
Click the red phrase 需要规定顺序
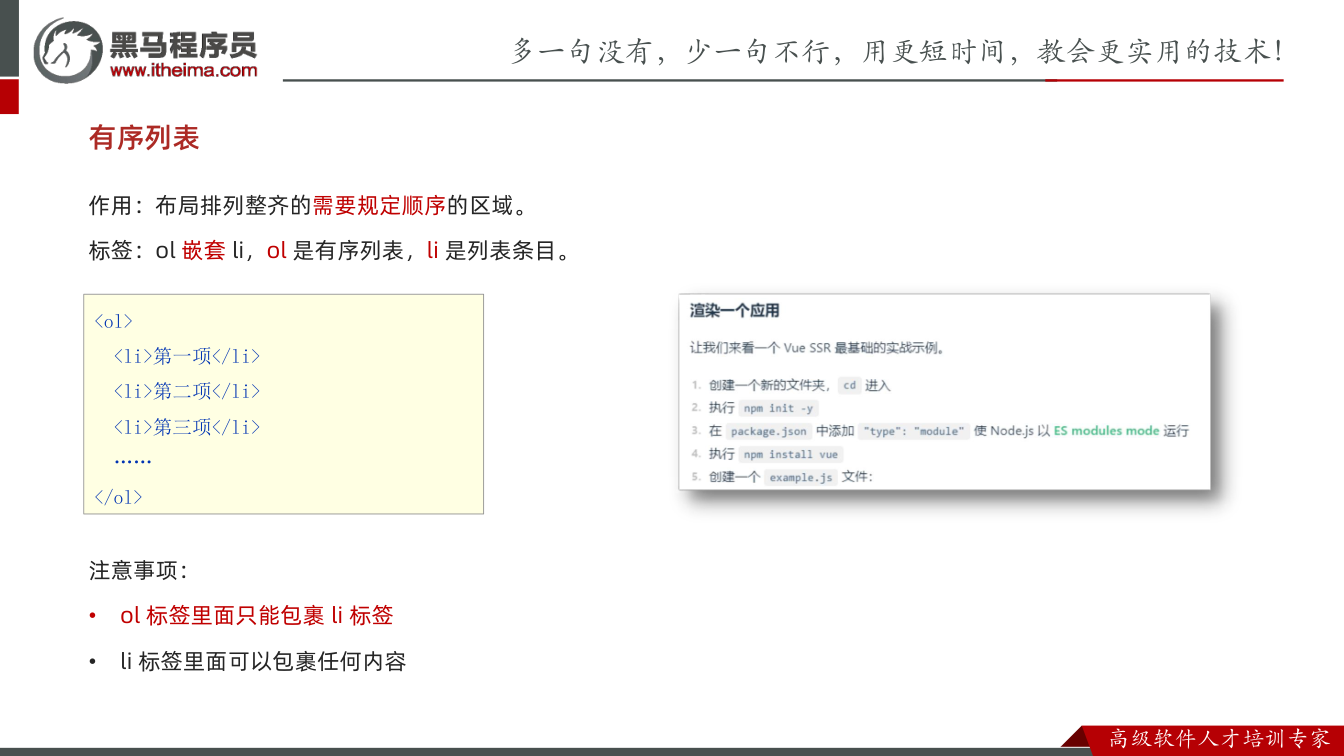pyautogui.click(x=379, y=207)
